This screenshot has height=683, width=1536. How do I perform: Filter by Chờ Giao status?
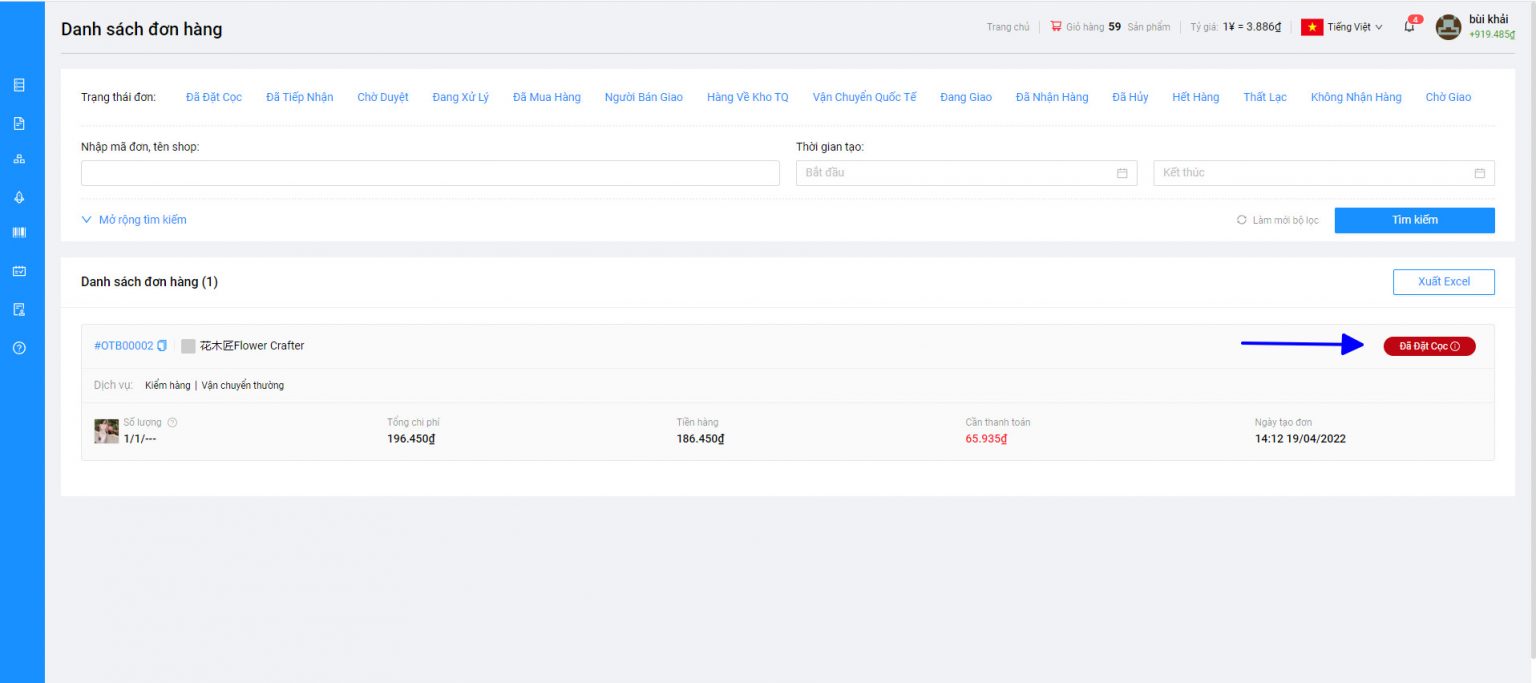(1448, 97)
